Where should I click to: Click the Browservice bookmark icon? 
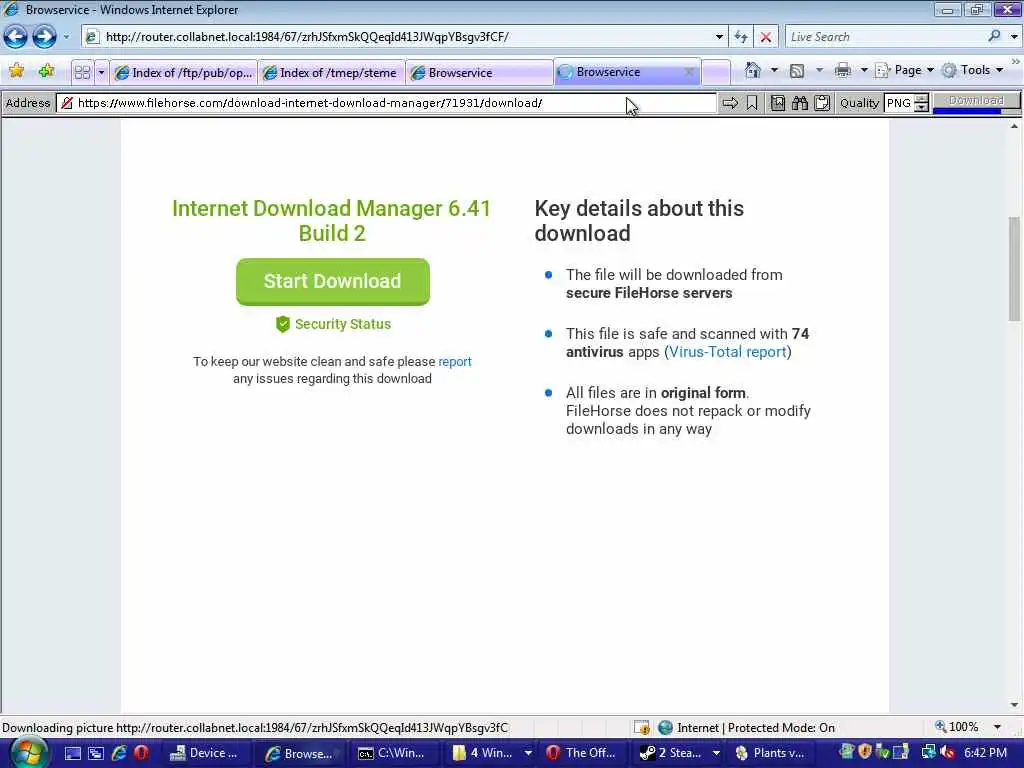coord(752,103)
